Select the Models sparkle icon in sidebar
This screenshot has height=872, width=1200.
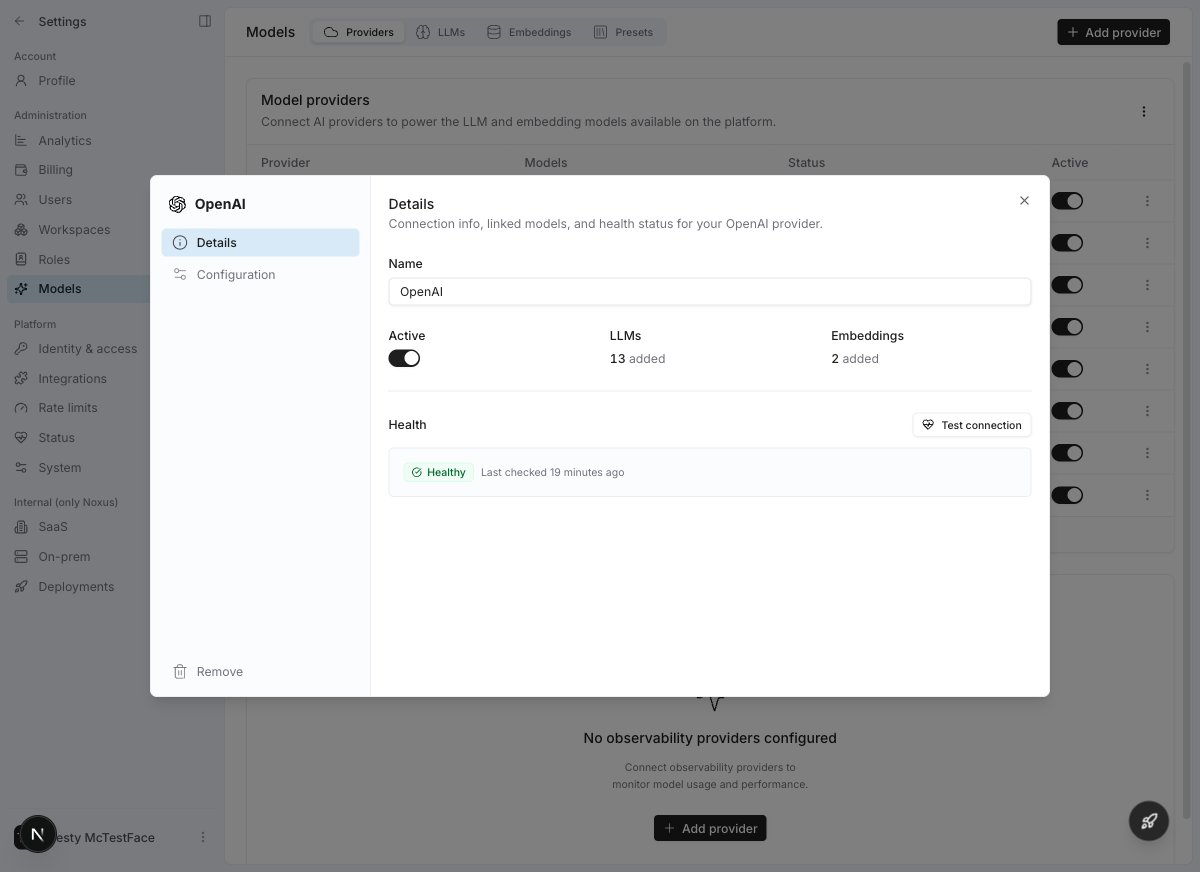pos(21,289)
